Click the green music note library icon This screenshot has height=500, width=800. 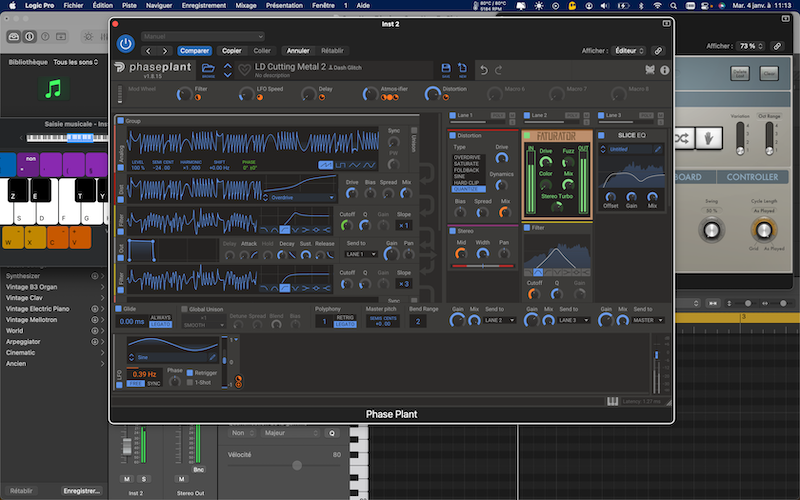[x=53, y=89]
